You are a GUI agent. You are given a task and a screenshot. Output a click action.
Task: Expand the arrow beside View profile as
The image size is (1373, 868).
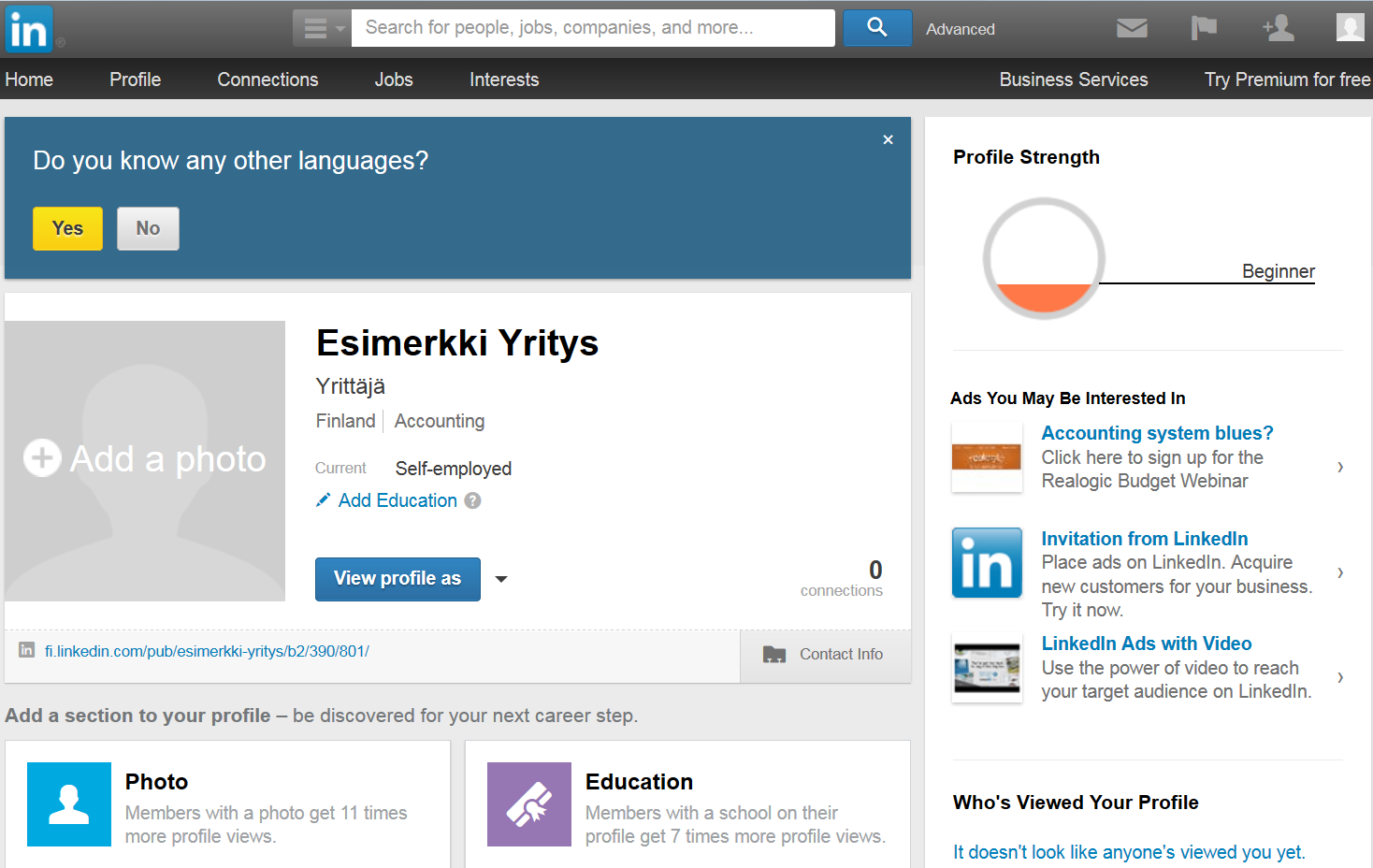coord(501,579)
